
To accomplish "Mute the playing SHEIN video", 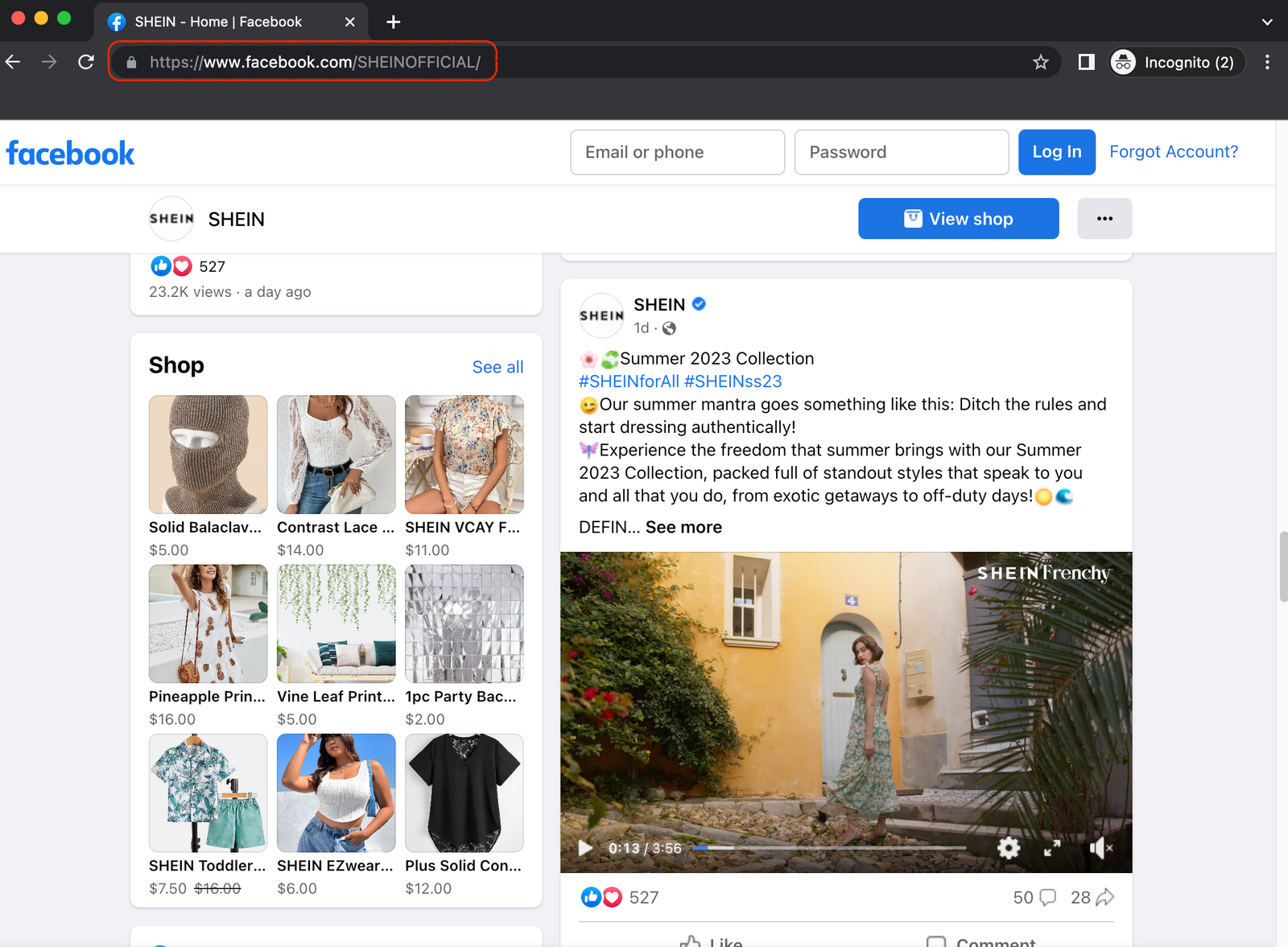I will coord(1099,848).
